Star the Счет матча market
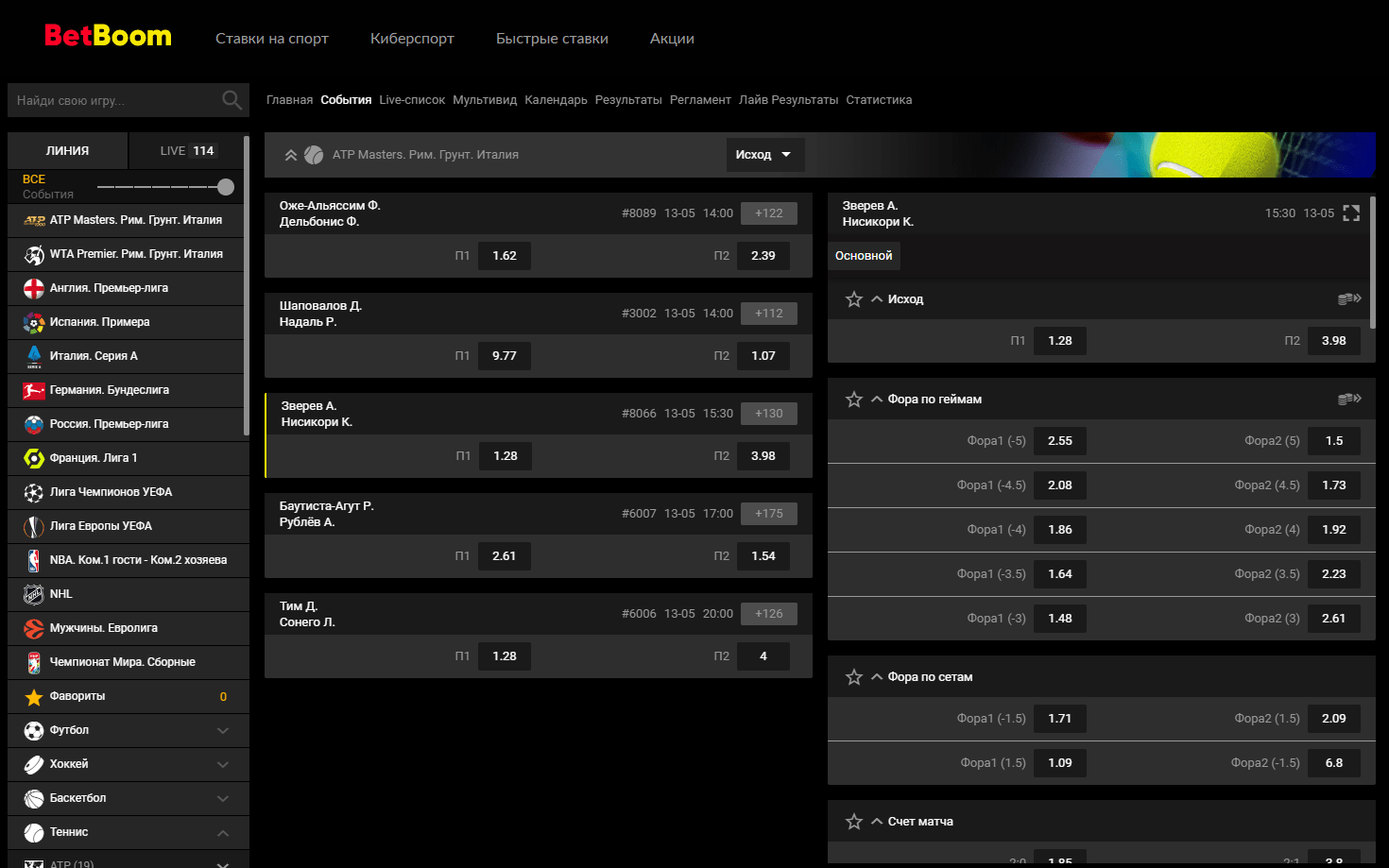 point(854,822)
